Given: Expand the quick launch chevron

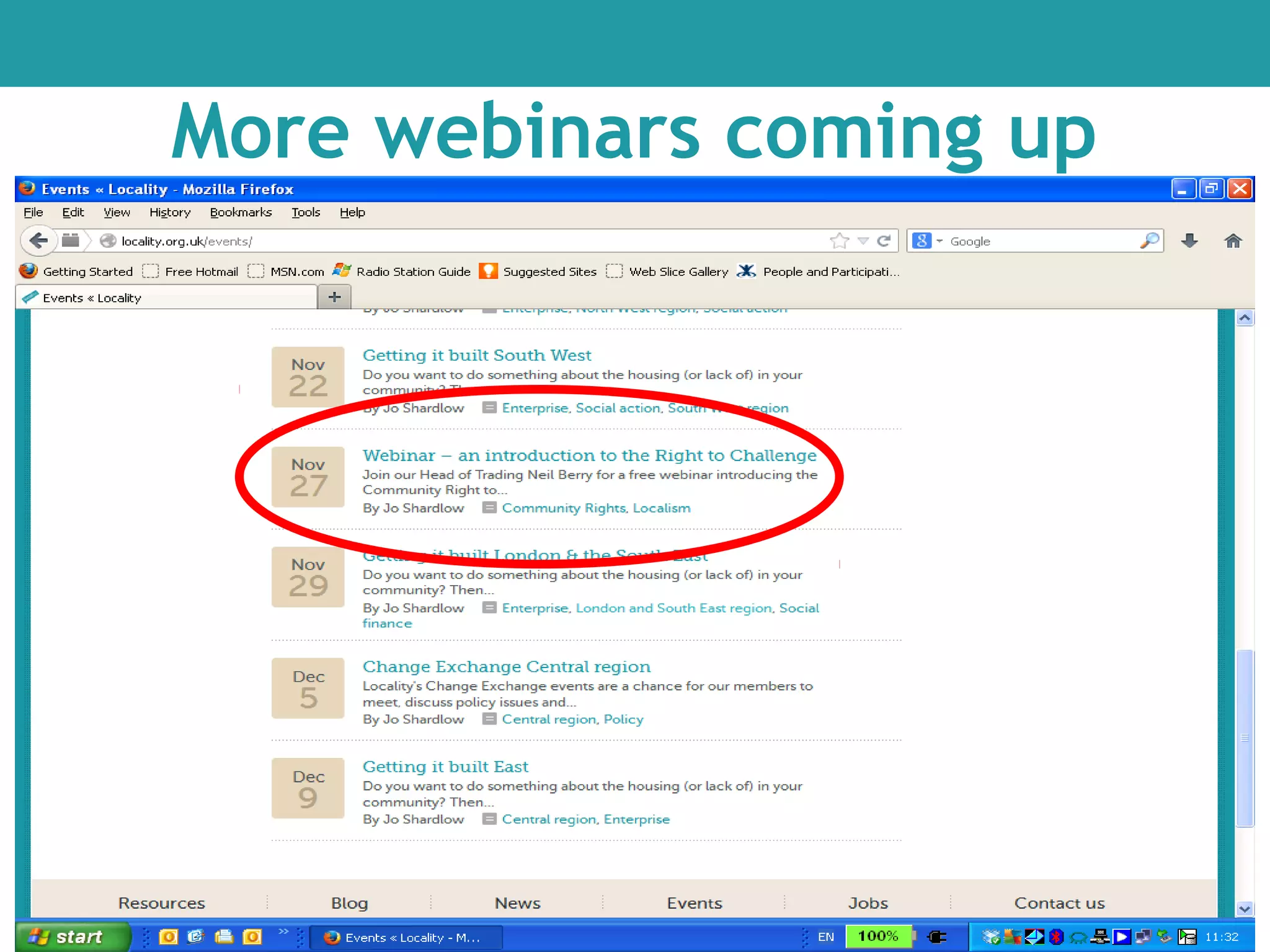Looking at the screenshot, I should (283, 932).
